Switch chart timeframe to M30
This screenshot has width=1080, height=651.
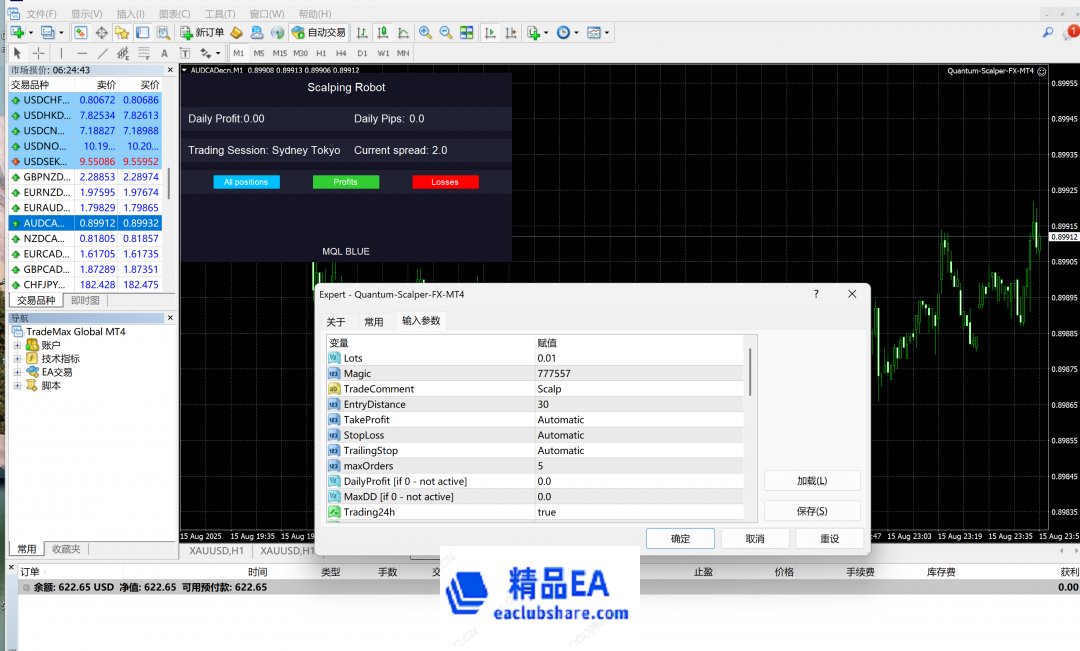(300, 53)
